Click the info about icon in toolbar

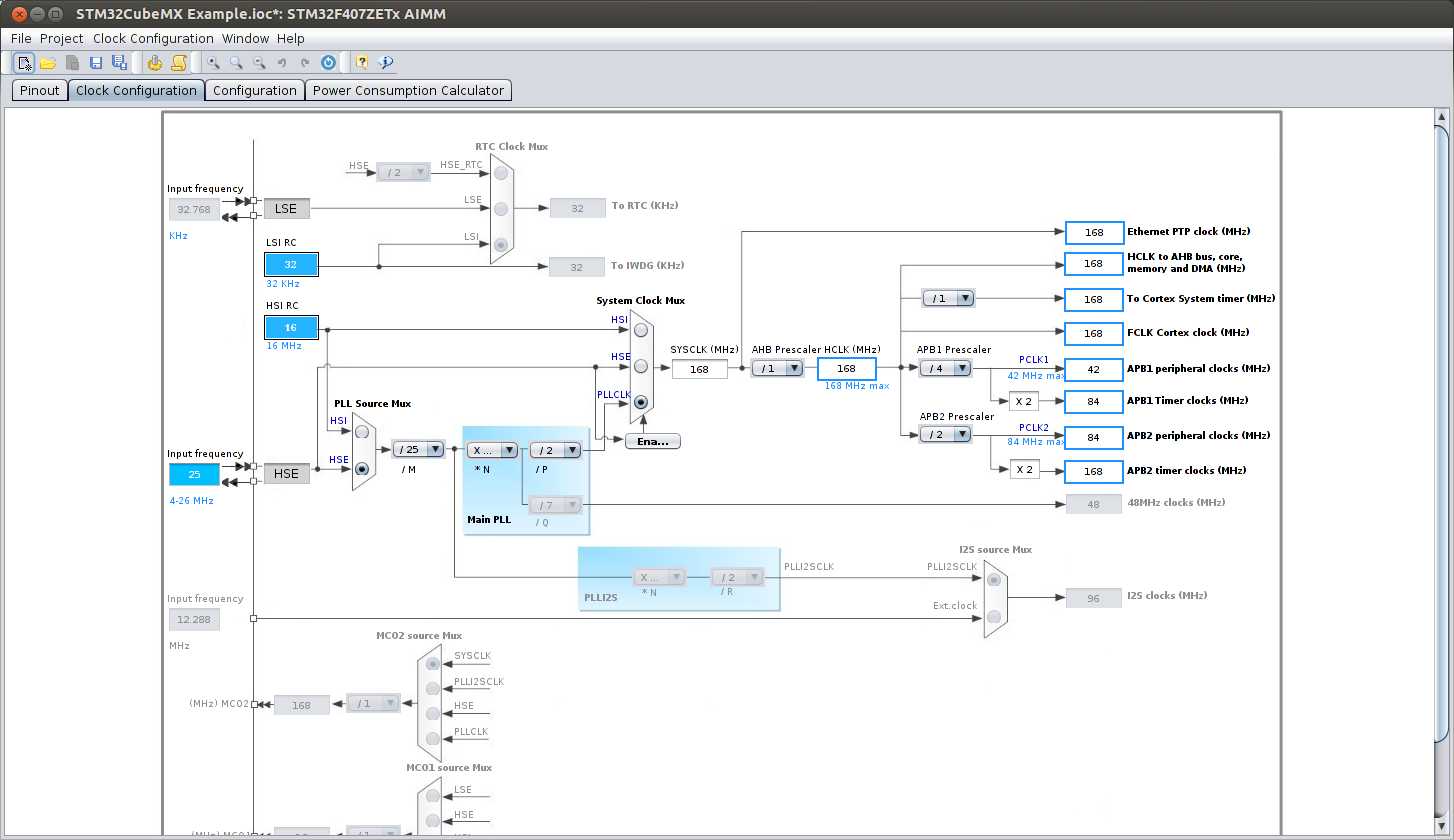tap(387, 63)
